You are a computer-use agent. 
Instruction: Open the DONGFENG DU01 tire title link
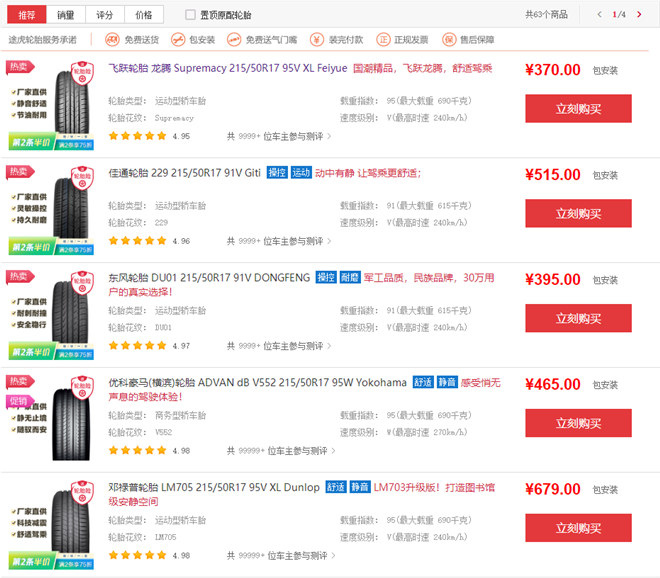[x=209, y=278]
